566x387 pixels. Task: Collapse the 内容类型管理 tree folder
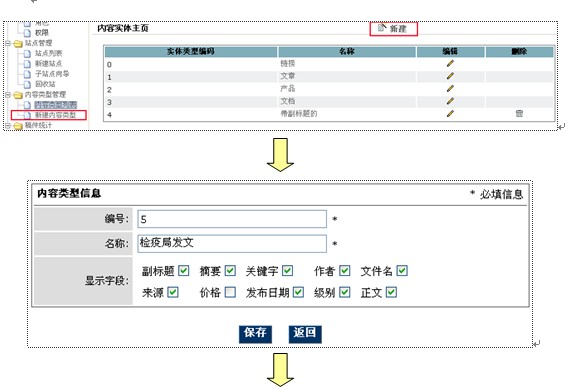point(8,95)
